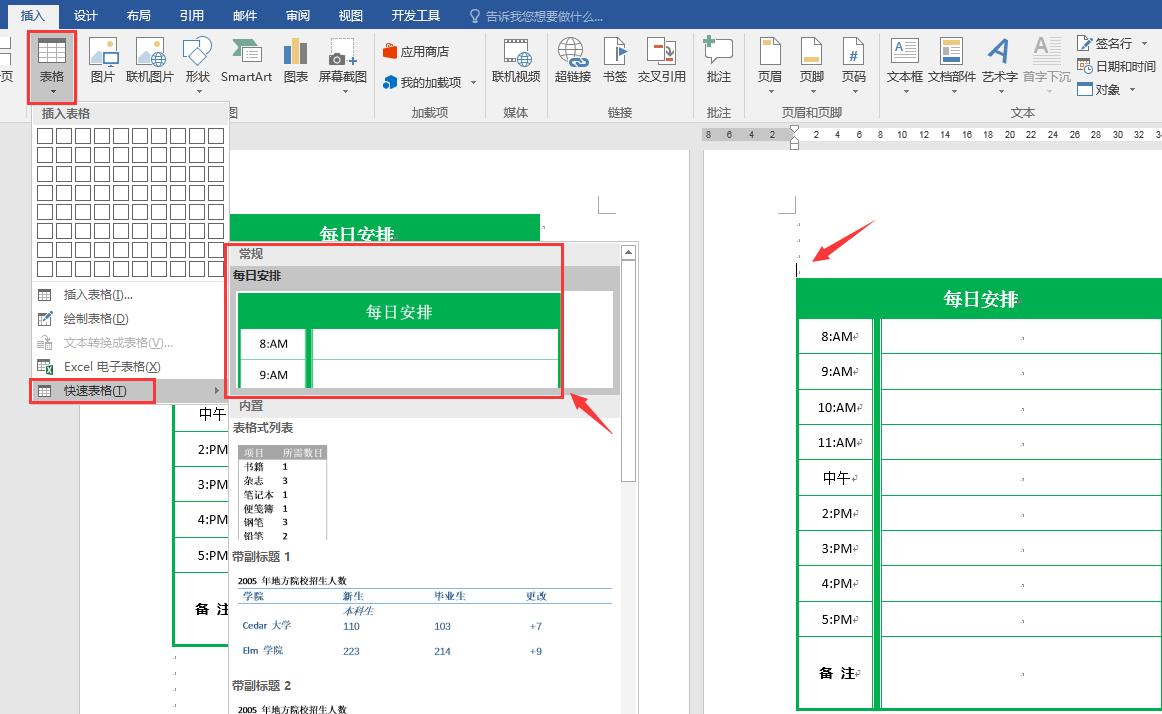Click the 告诉我您想要做什么 search box

pos(544,16)
